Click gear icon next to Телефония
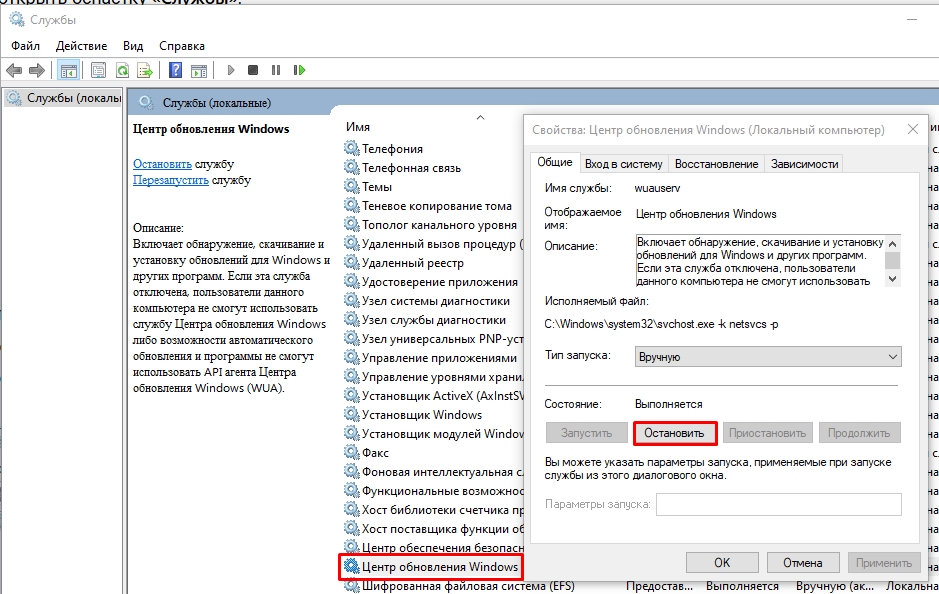This screenshot has height=594, width=939. tap(352, 148)
